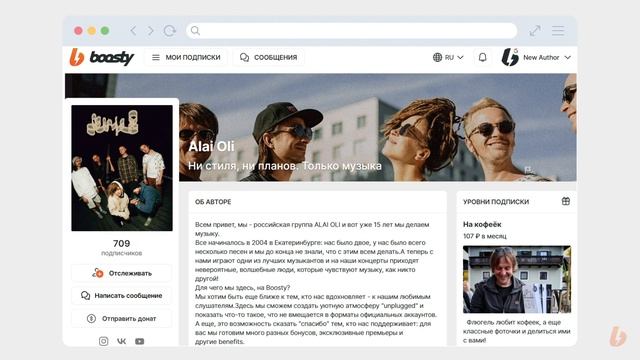This screenshot has width=640, height=360.
Task: Click the red close window dot
Action: [78, 31]
